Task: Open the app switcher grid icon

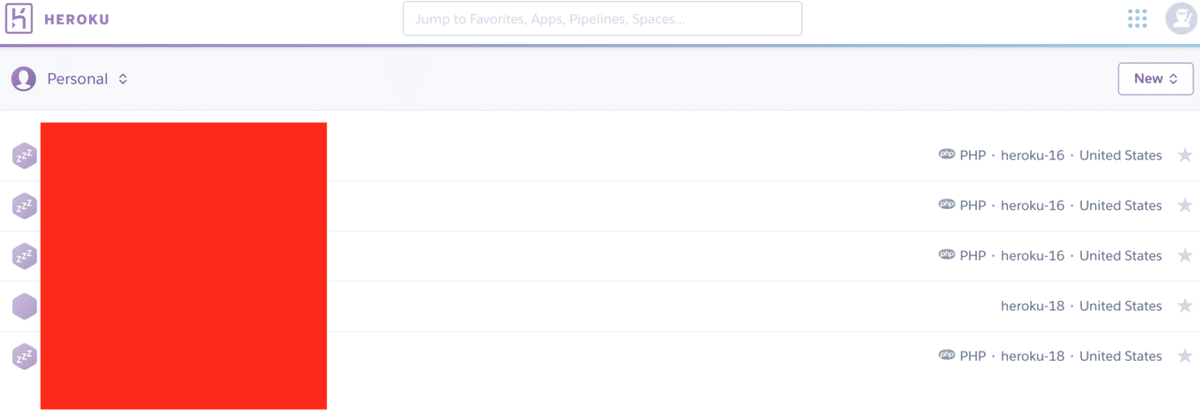Action: 1137,19
